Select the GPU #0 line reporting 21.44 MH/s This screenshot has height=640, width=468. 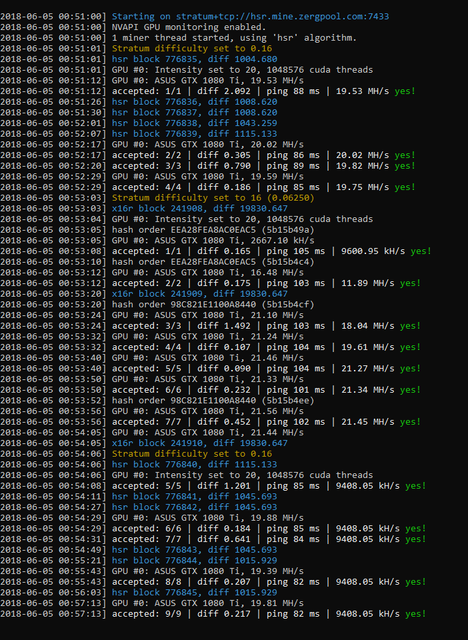pos(152,432)
